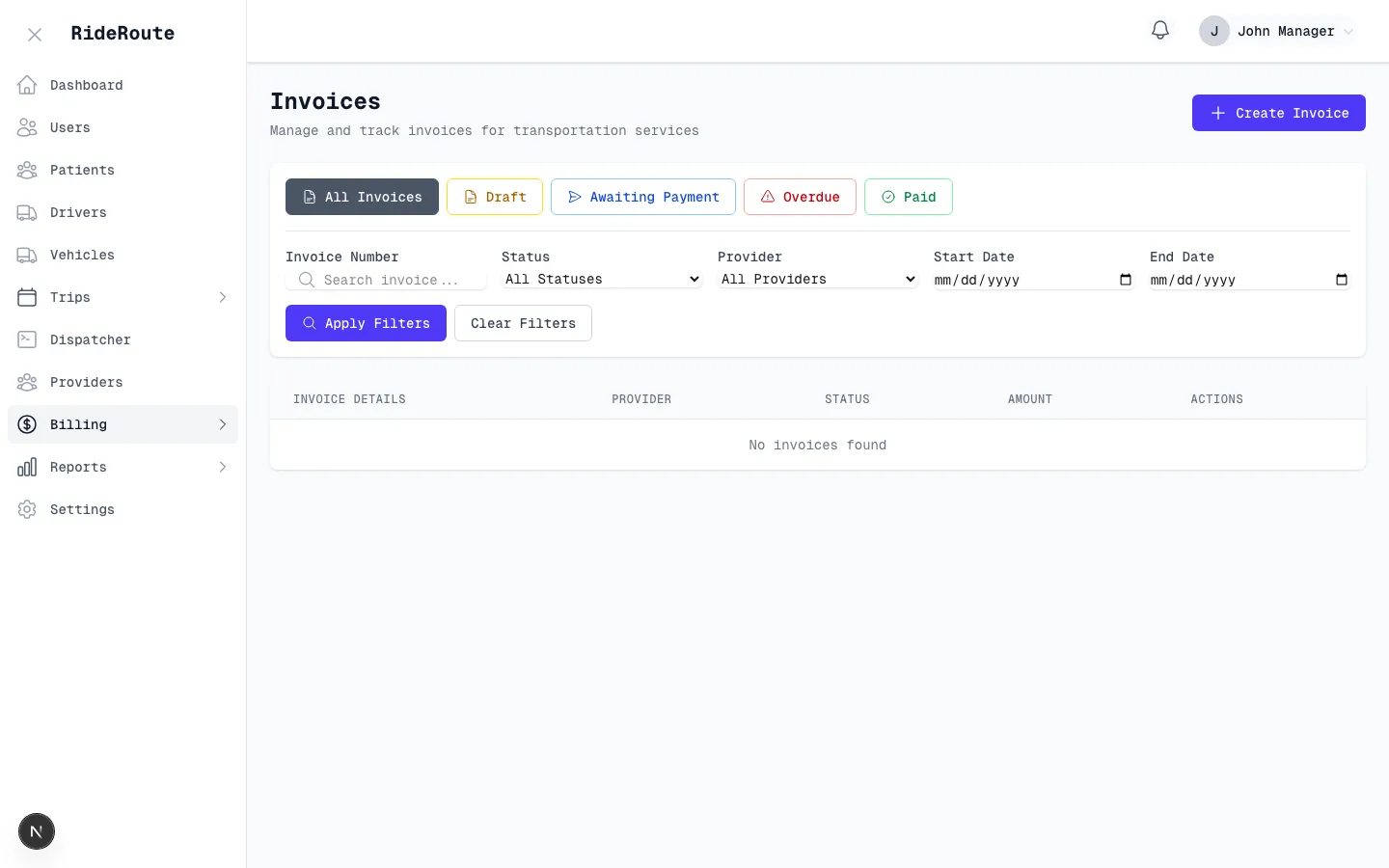
Task: Click the Dashboard home icon
Action: click(27, 85)
